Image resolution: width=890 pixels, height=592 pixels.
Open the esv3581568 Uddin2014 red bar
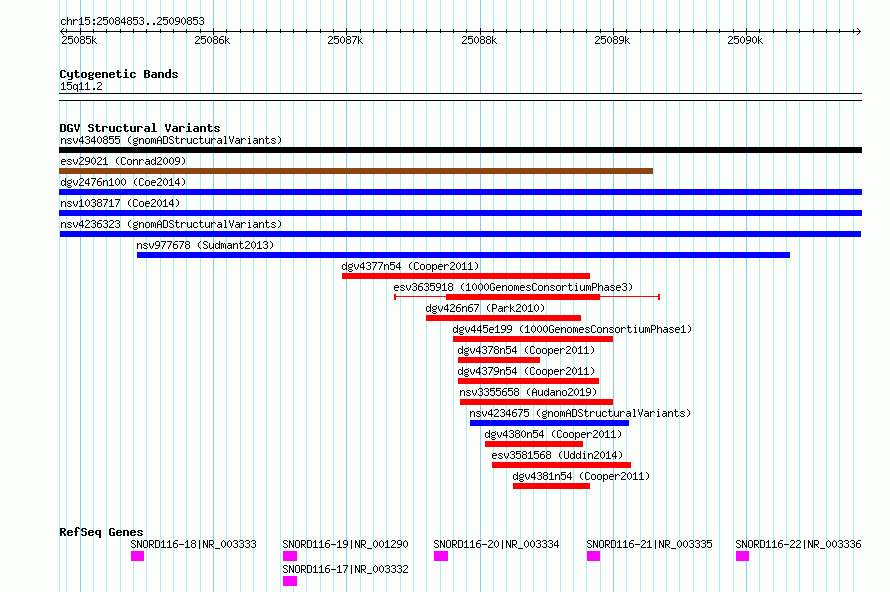coord(561,465)
